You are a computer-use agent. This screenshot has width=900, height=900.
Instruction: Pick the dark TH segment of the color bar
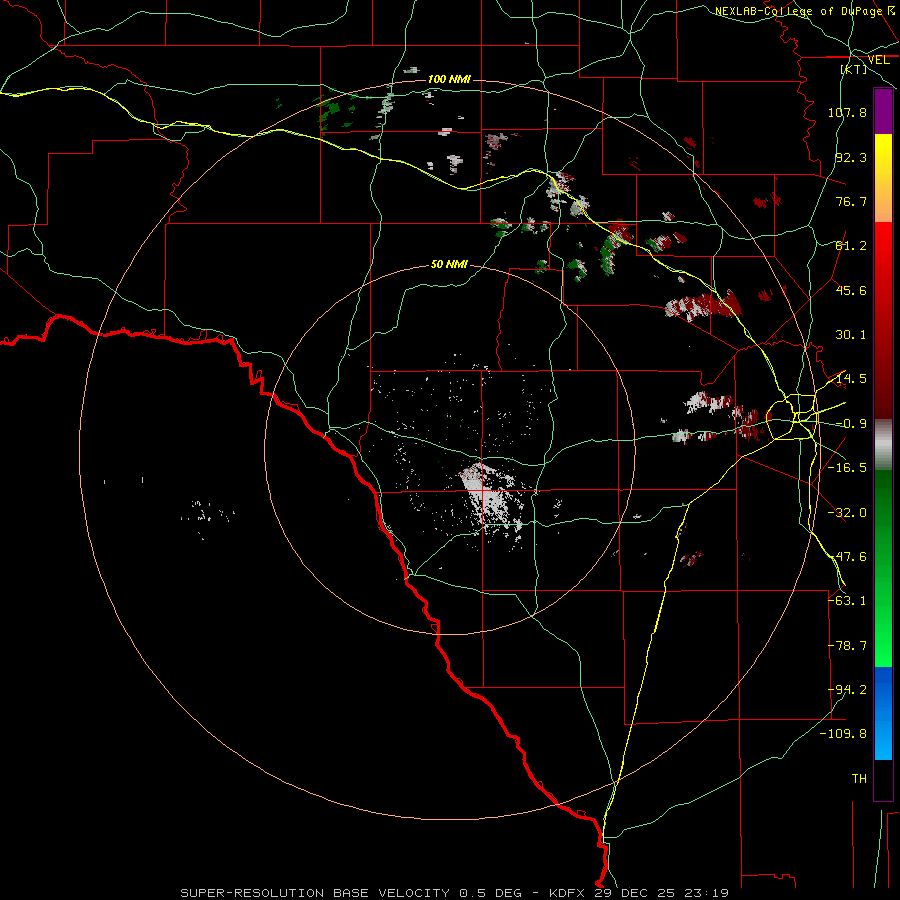click(883, 779)
